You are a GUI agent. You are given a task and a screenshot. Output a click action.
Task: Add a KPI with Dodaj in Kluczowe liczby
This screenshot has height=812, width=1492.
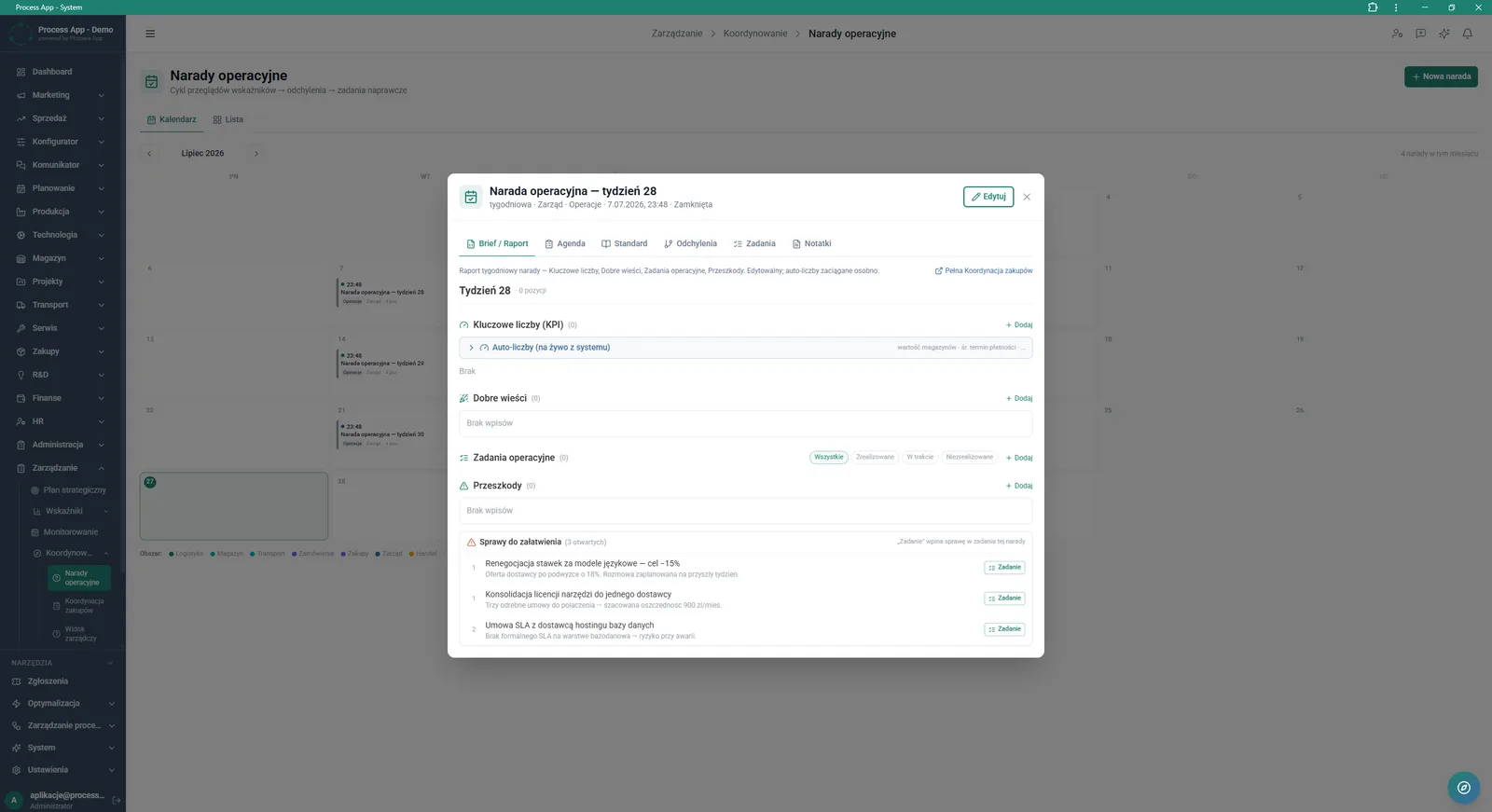(x=1019, y=325)
